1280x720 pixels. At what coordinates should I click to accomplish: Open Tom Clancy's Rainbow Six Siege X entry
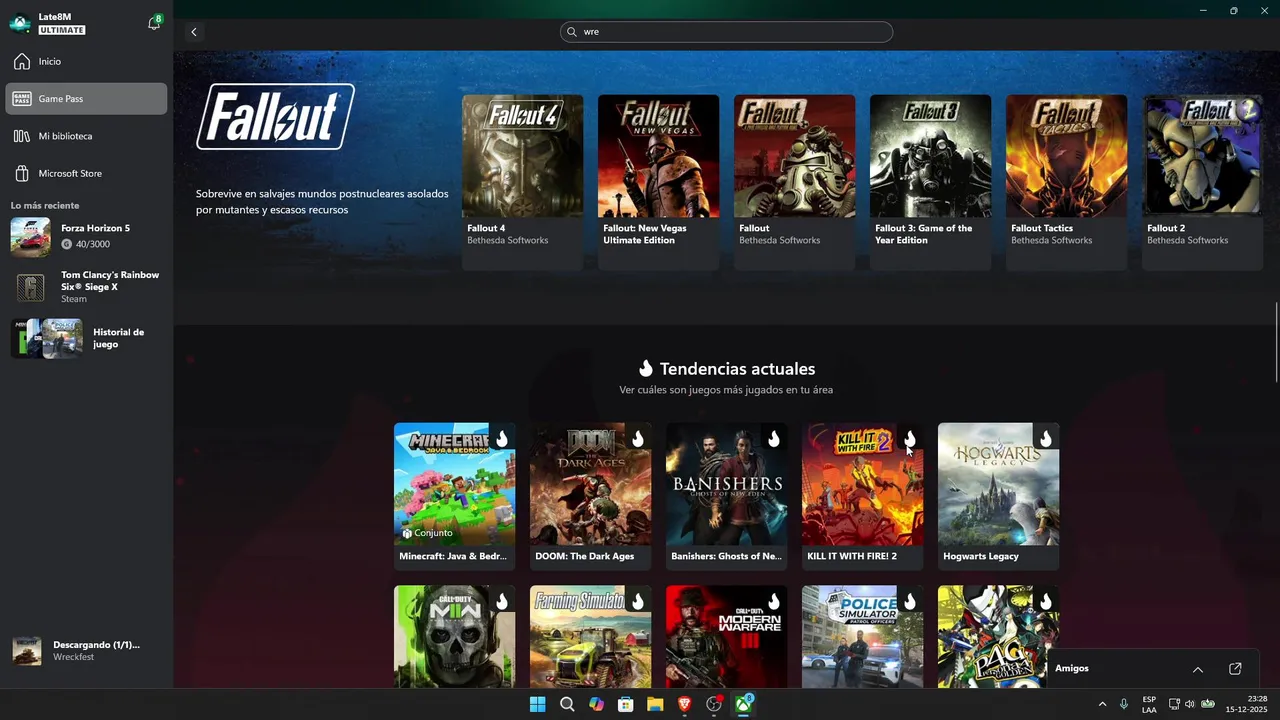coord(86,287)
